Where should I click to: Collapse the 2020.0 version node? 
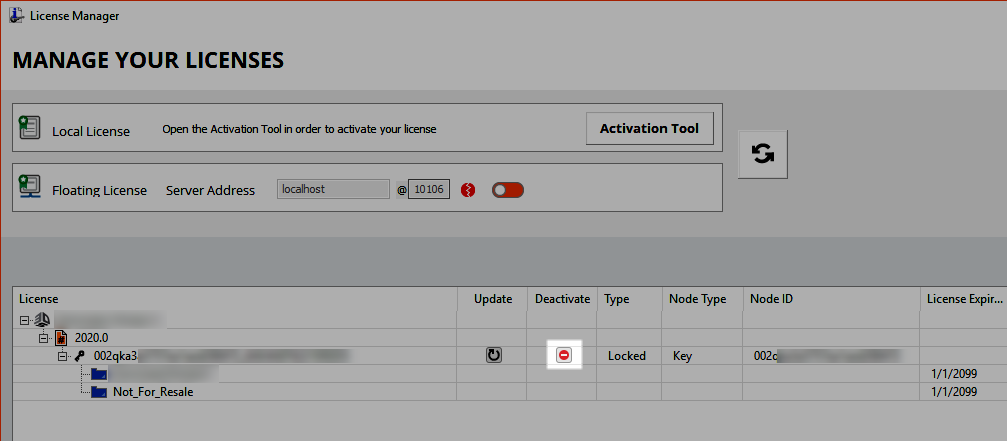(43, 338)
